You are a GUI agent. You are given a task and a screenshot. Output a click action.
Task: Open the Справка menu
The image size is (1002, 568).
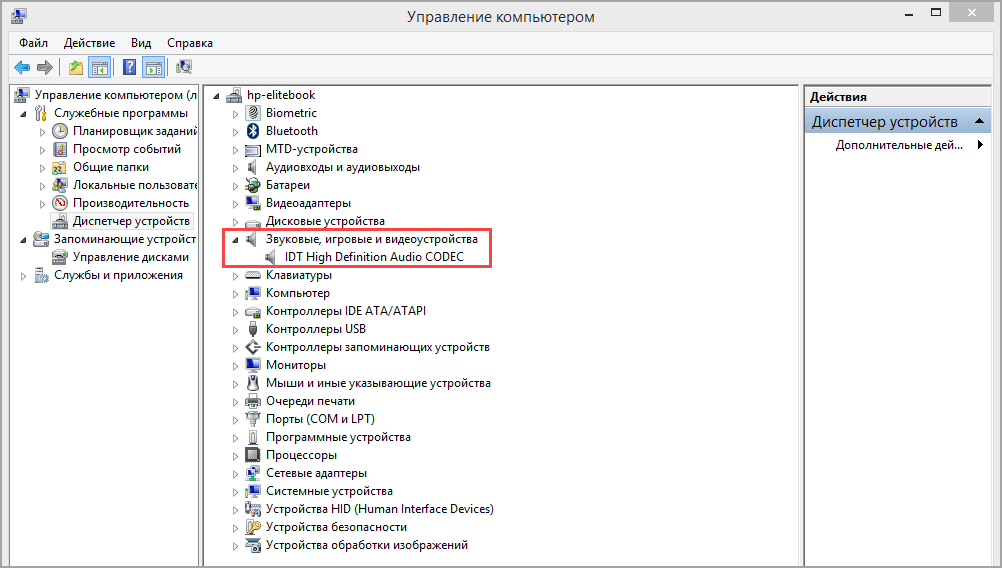(190, 43)
